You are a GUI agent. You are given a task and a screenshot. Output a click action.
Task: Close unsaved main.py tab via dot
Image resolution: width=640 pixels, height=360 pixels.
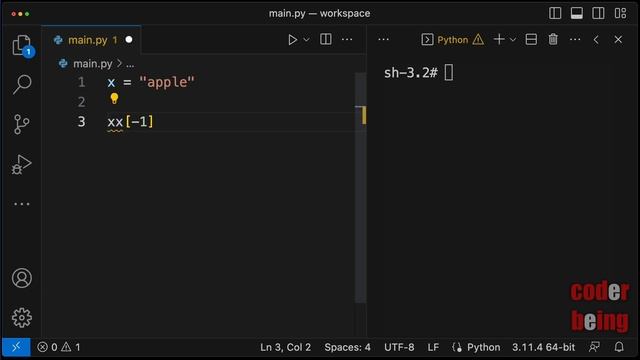pyautogui.click(x=129, y=40)
